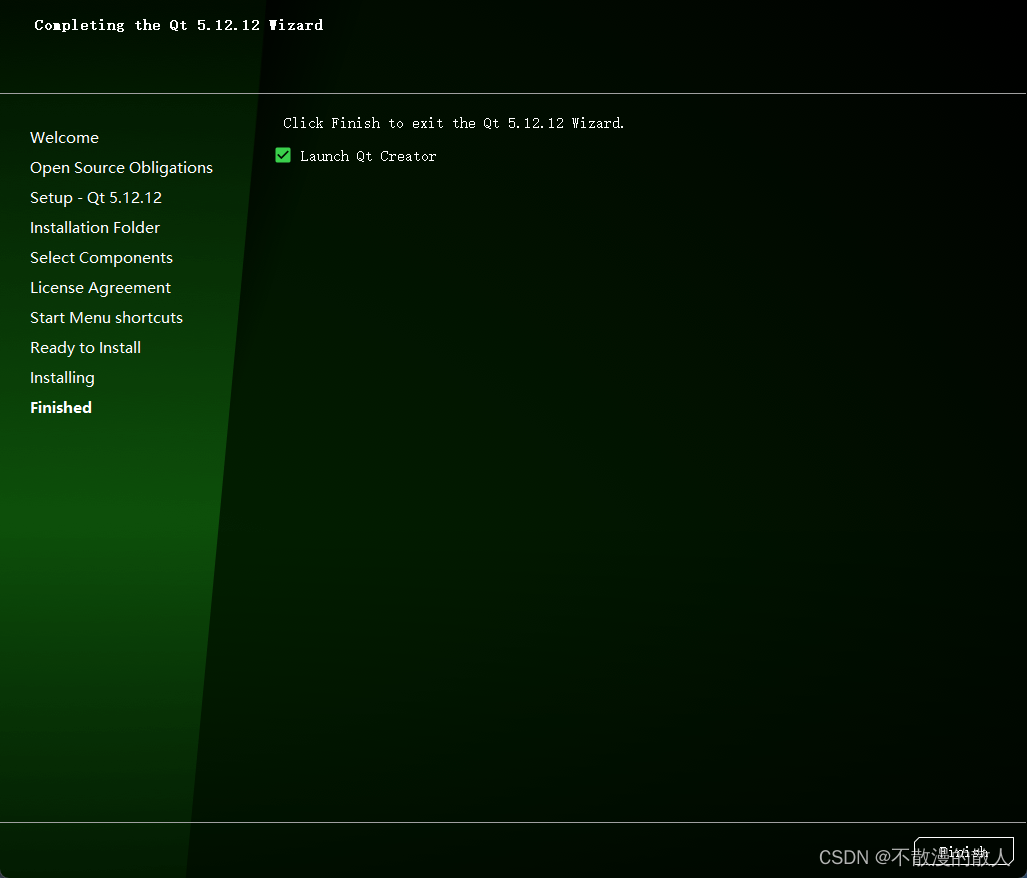Select the Ready to Install step
The image size is (1027, 878).
(x=85, y=348)
